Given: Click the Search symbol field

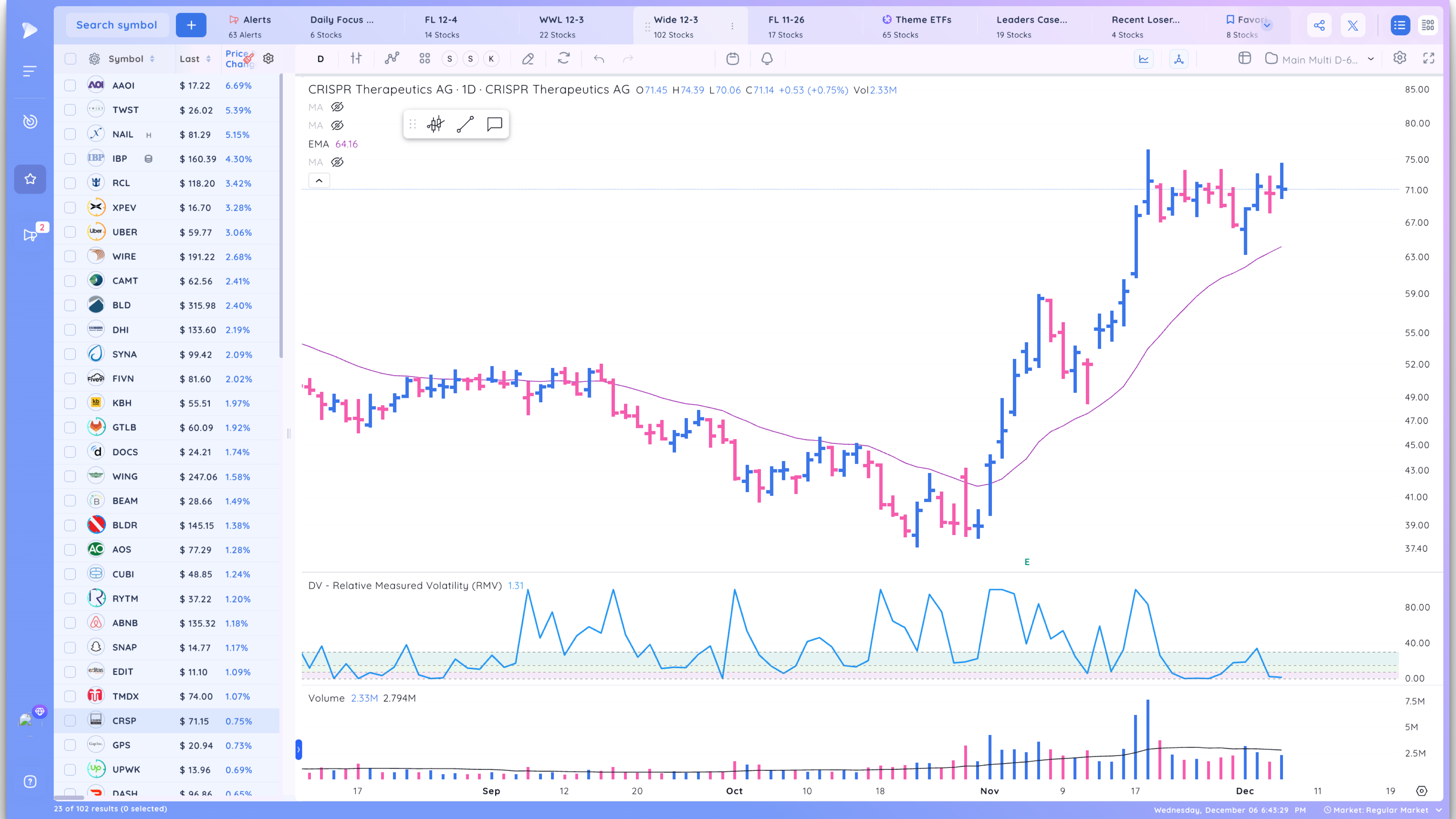Looking at the screenshot, I should pyautogui.click(x=117, y=25).
